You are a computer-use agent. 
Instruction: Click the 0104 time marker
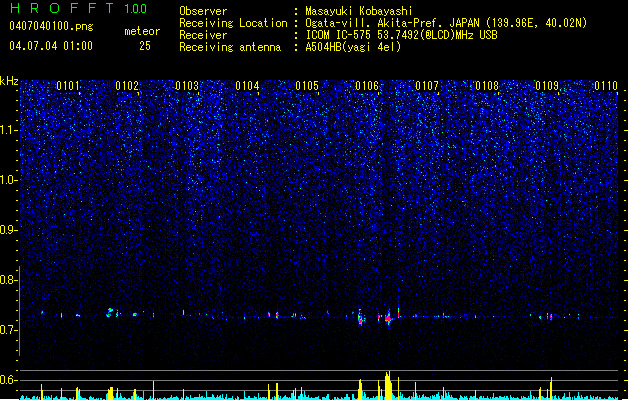click(247, 85)
